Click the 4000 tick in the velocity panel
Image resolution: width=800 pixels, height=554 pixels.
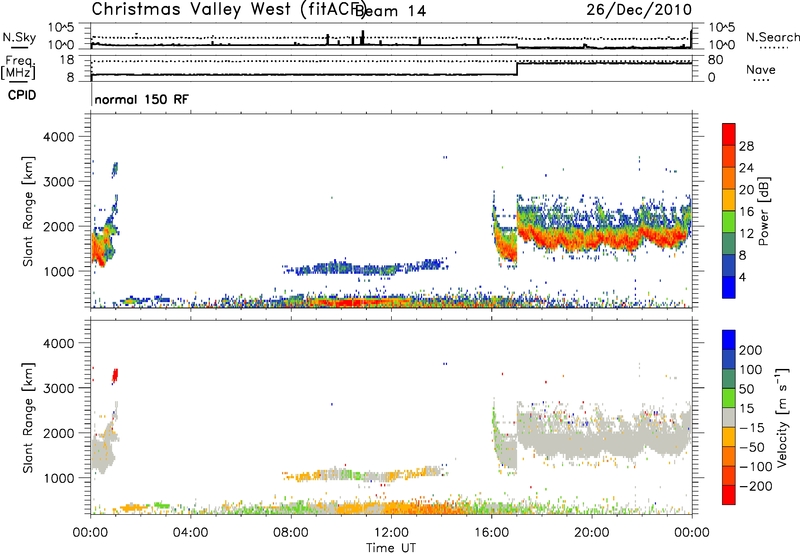(59, 343)
